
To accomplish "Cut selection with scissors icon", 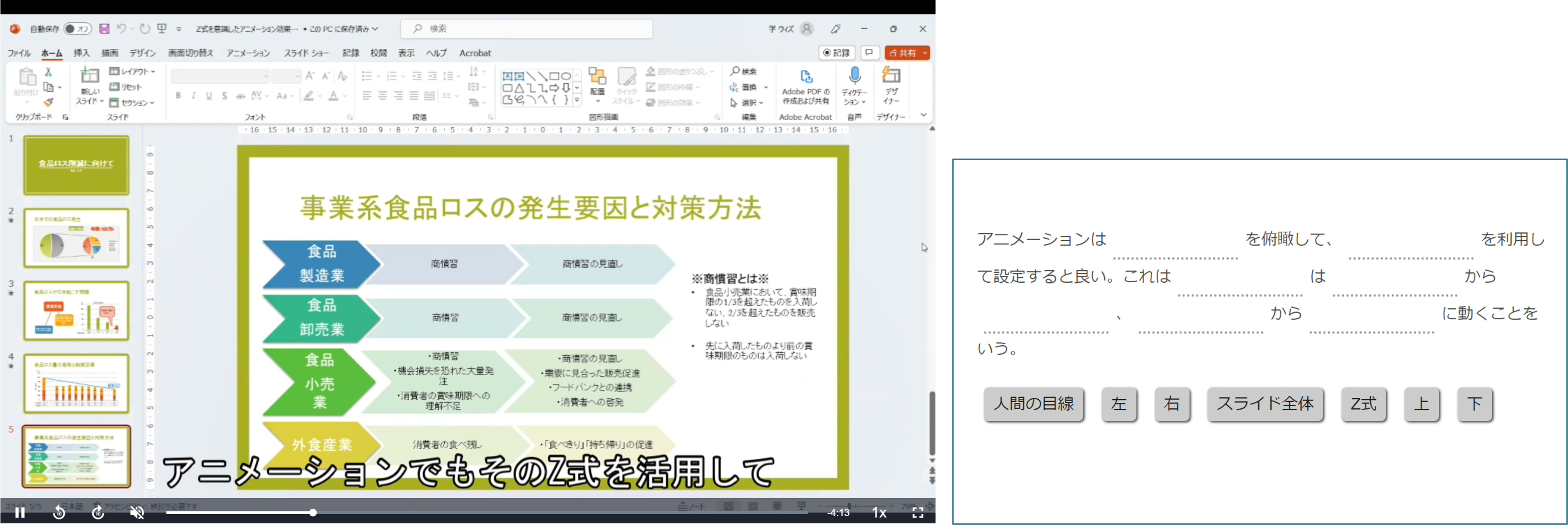I will [49, 72].
